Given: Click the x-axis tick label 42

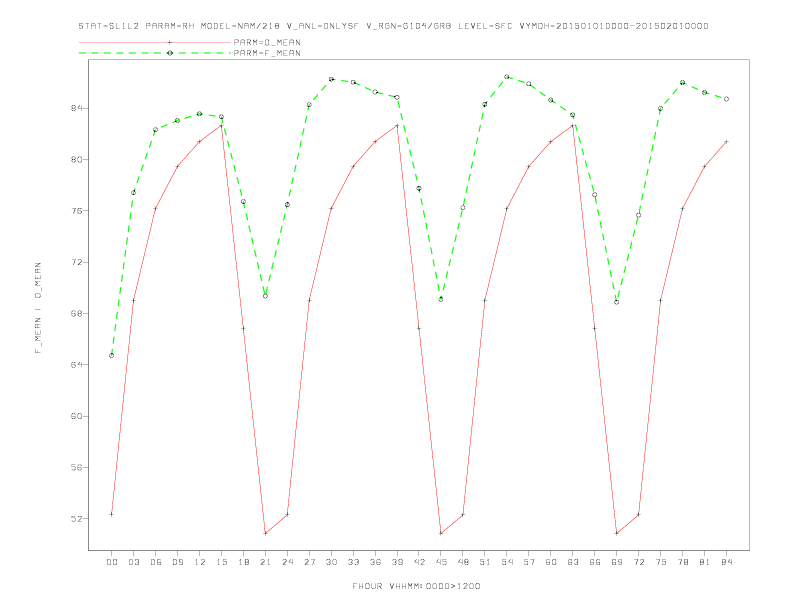Looking at the screenshot, I should pyautogui.click(x=419, y=562).
